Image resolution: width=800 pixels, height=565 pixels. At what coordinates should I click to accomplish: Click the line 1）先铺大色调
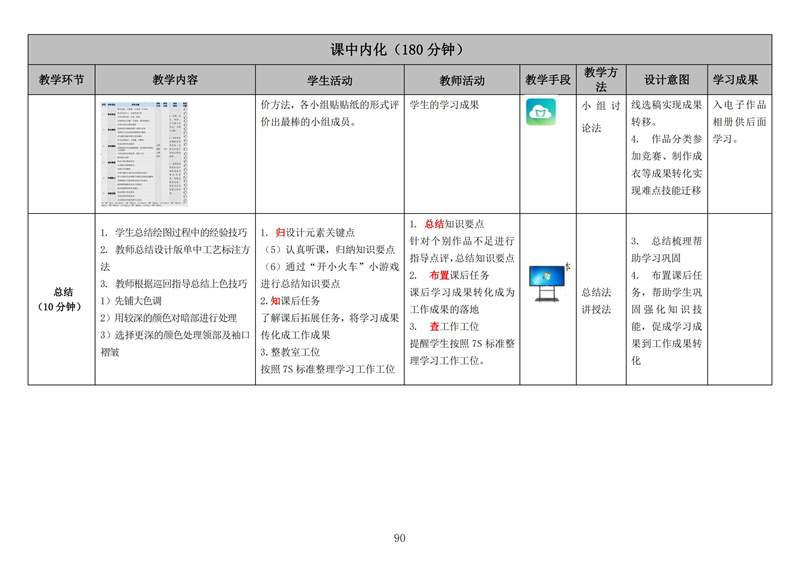[x=131, y=301]
